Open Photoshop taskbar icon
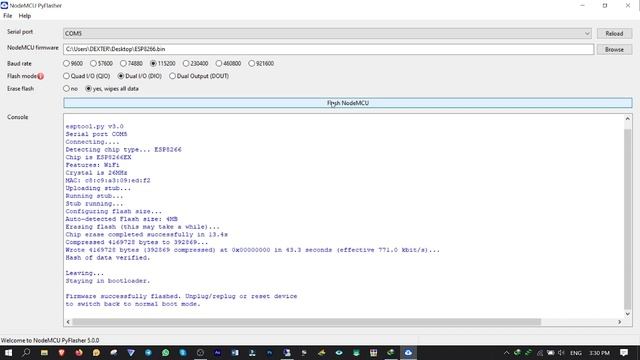Viewport: 640px width, 360px height. pos(269,353)
